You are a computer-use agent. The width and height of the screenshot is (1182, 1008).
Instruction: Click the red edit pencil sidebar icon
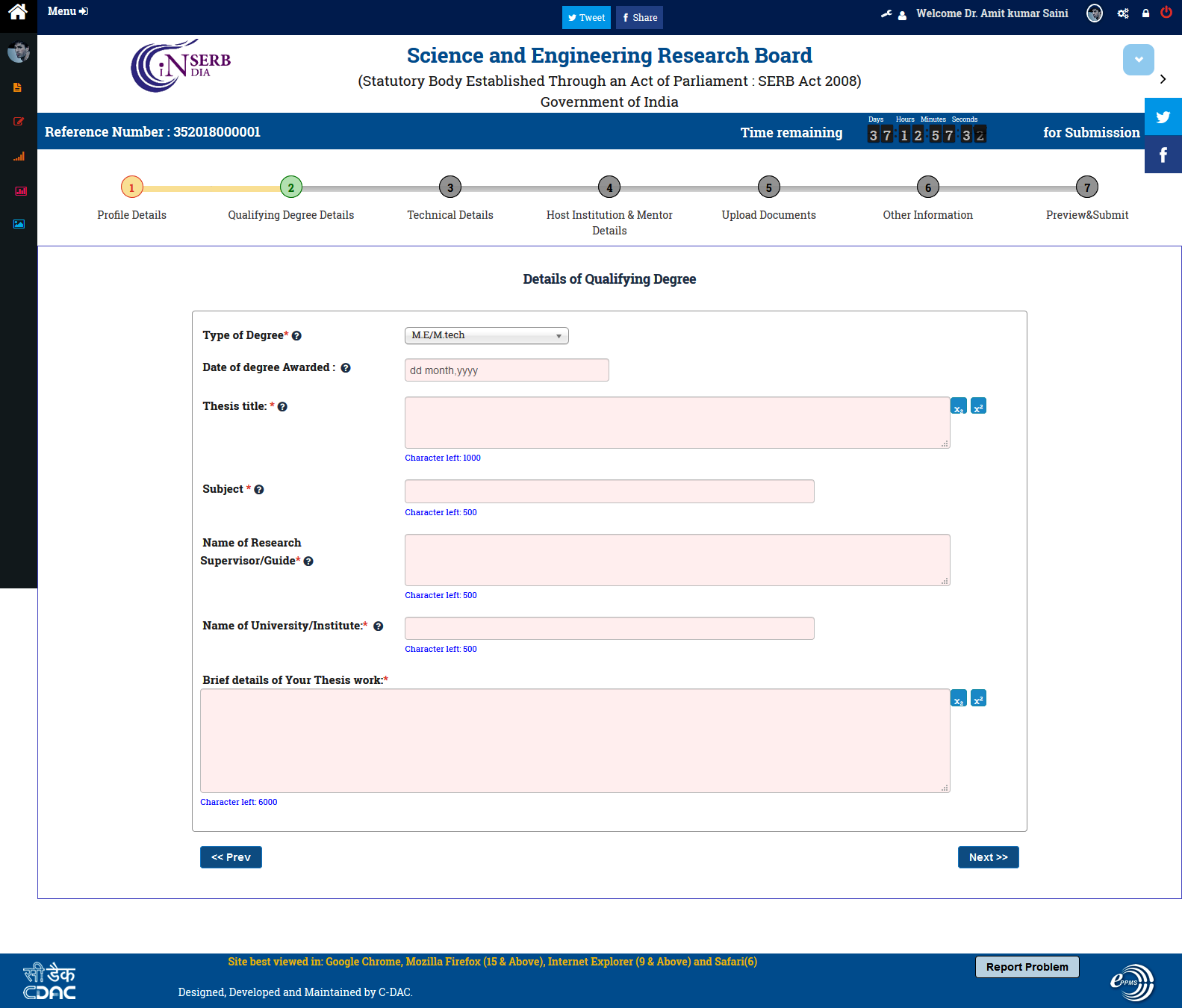point(19,122)
